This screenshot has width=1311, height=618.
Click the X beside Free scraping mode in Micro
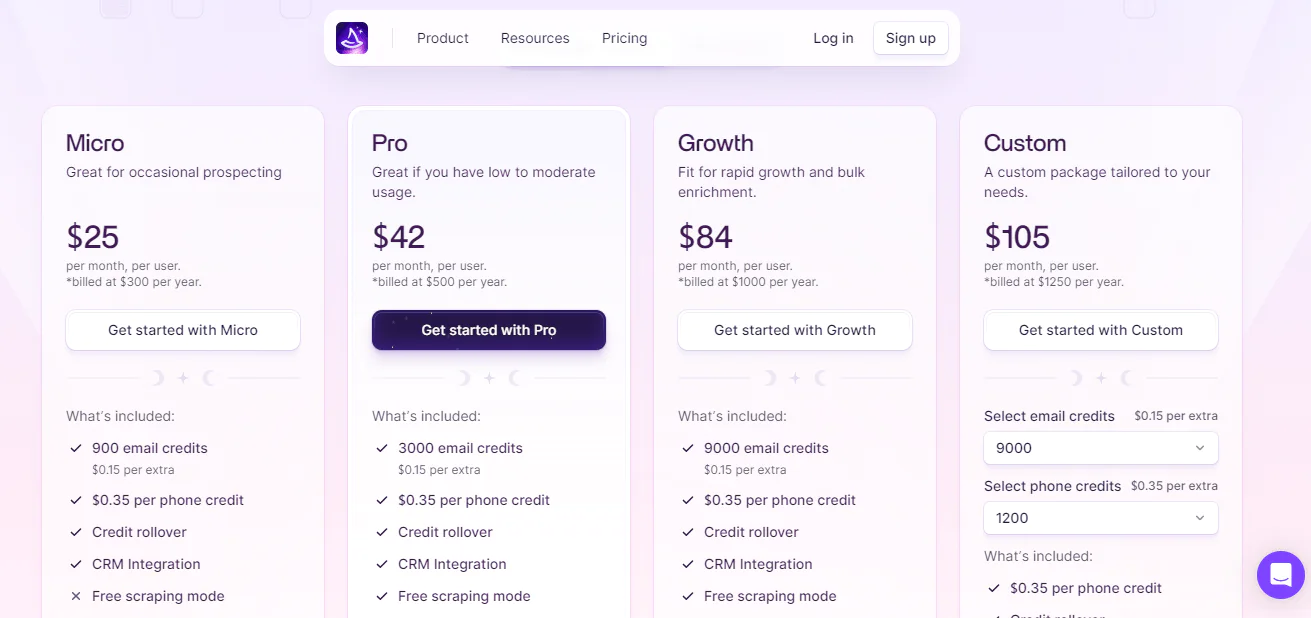[x=76, y=595]
